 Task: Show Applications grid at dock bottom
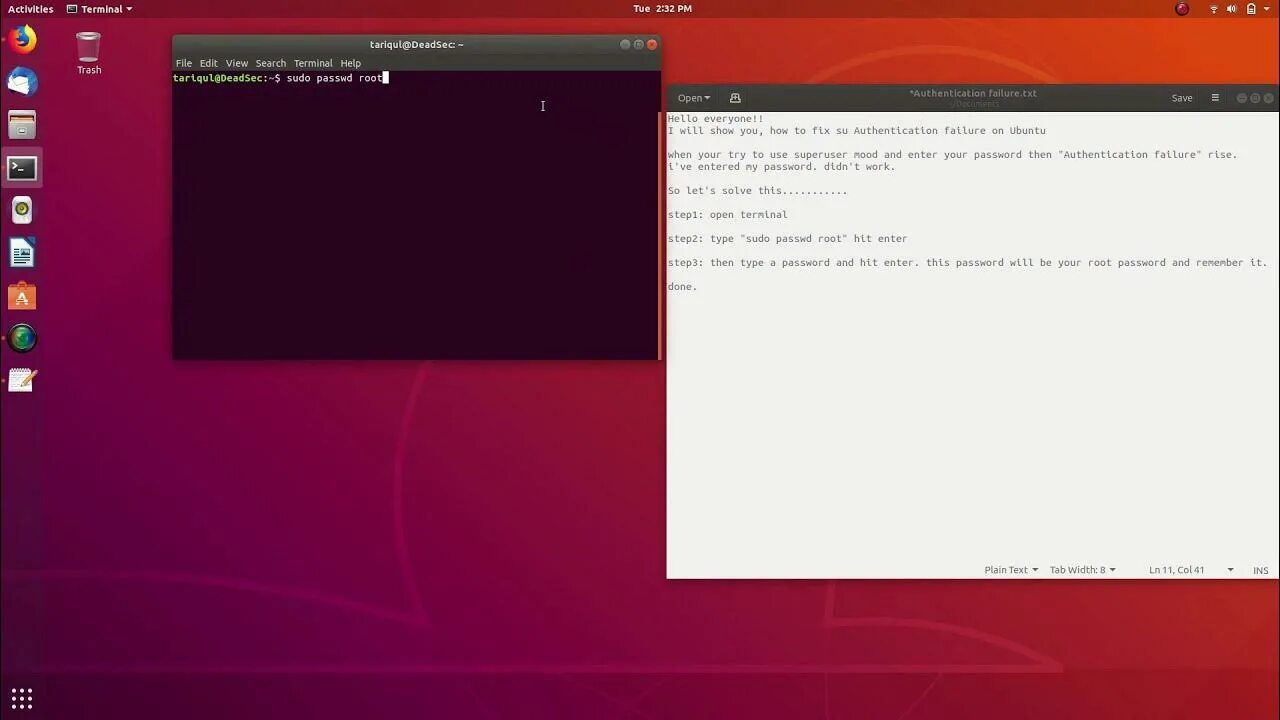(x=22, y=698)
